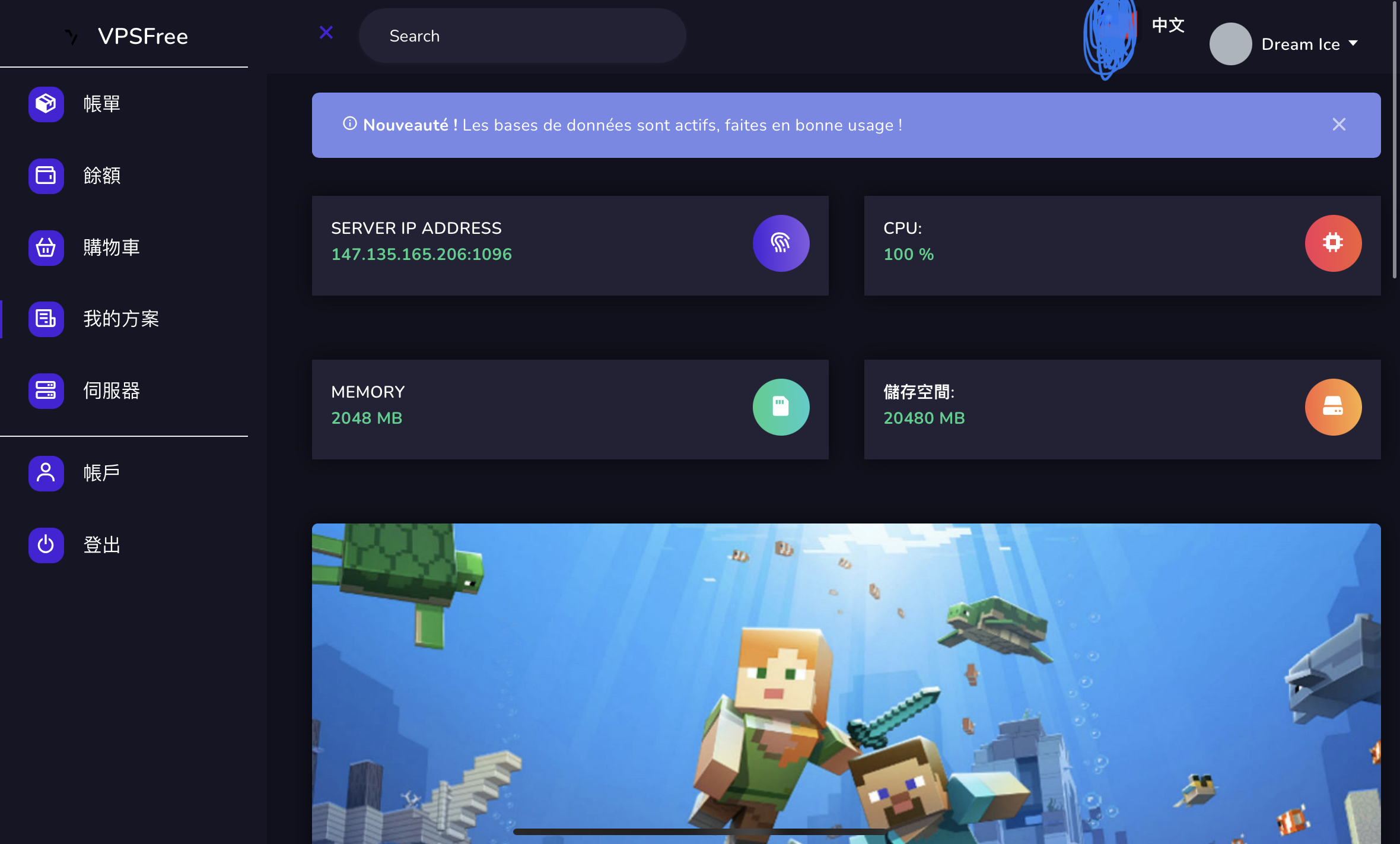Click the 帳戶 user profile icon

(46, 473)
